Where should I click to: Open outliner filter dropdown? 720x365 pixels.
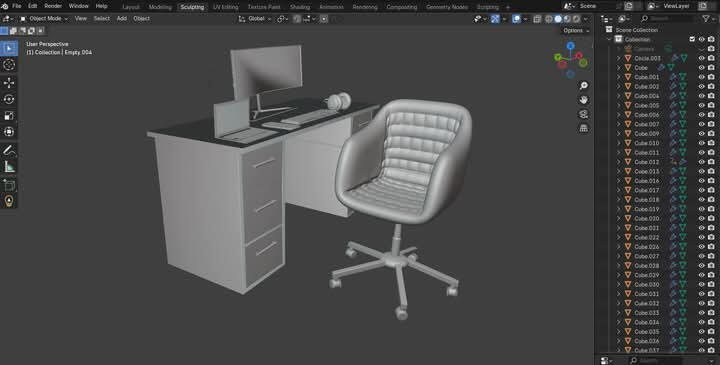click(x=708, y=18)
